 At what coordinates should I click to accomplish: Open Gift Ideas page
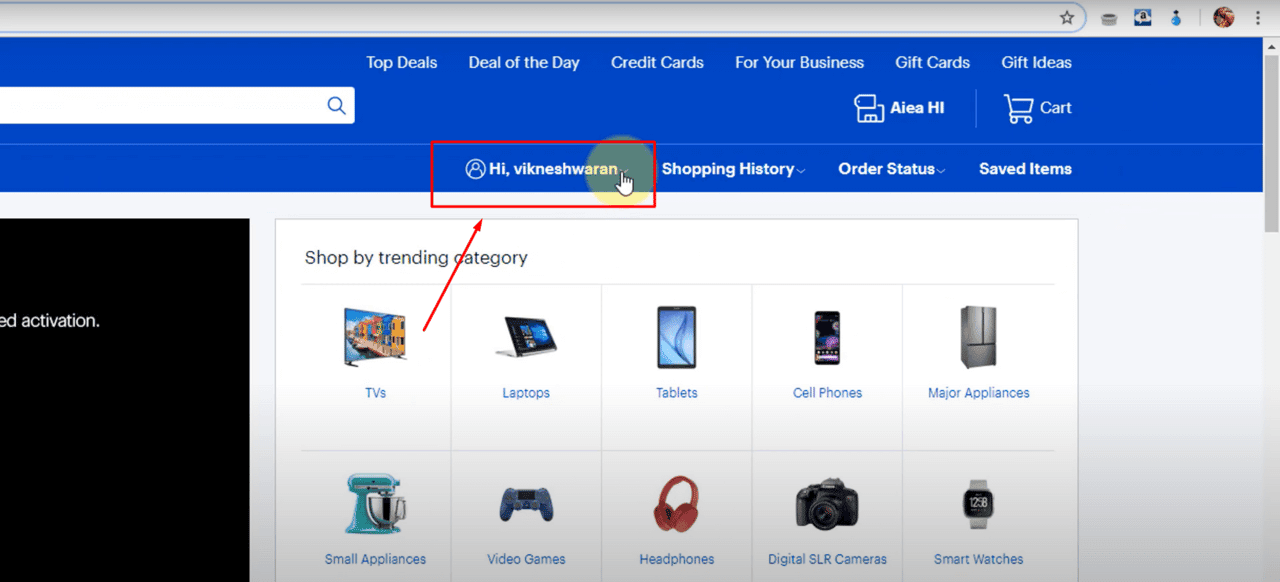pos(1036,62)
